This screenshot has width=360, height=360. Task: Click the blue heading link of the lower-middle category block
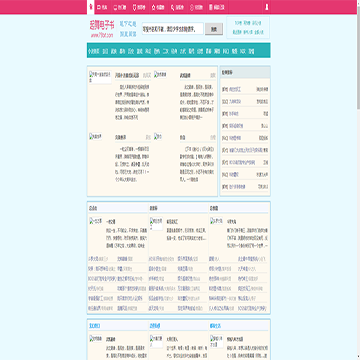155,326
